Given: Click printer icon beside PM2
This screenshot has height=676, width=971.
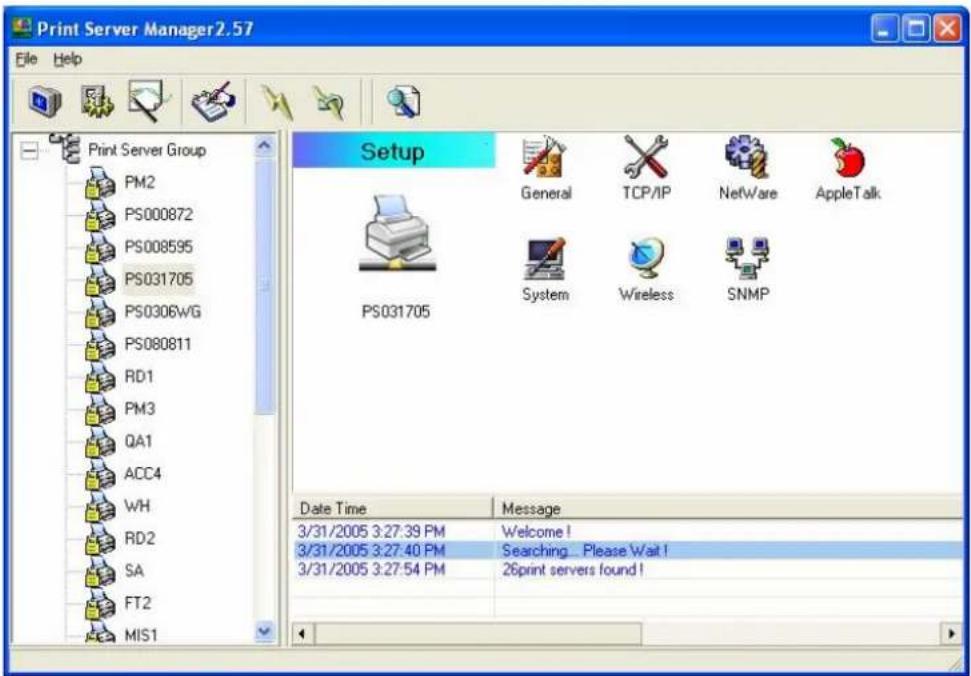Looking at the screenshot, I should [x=100, y=183].
